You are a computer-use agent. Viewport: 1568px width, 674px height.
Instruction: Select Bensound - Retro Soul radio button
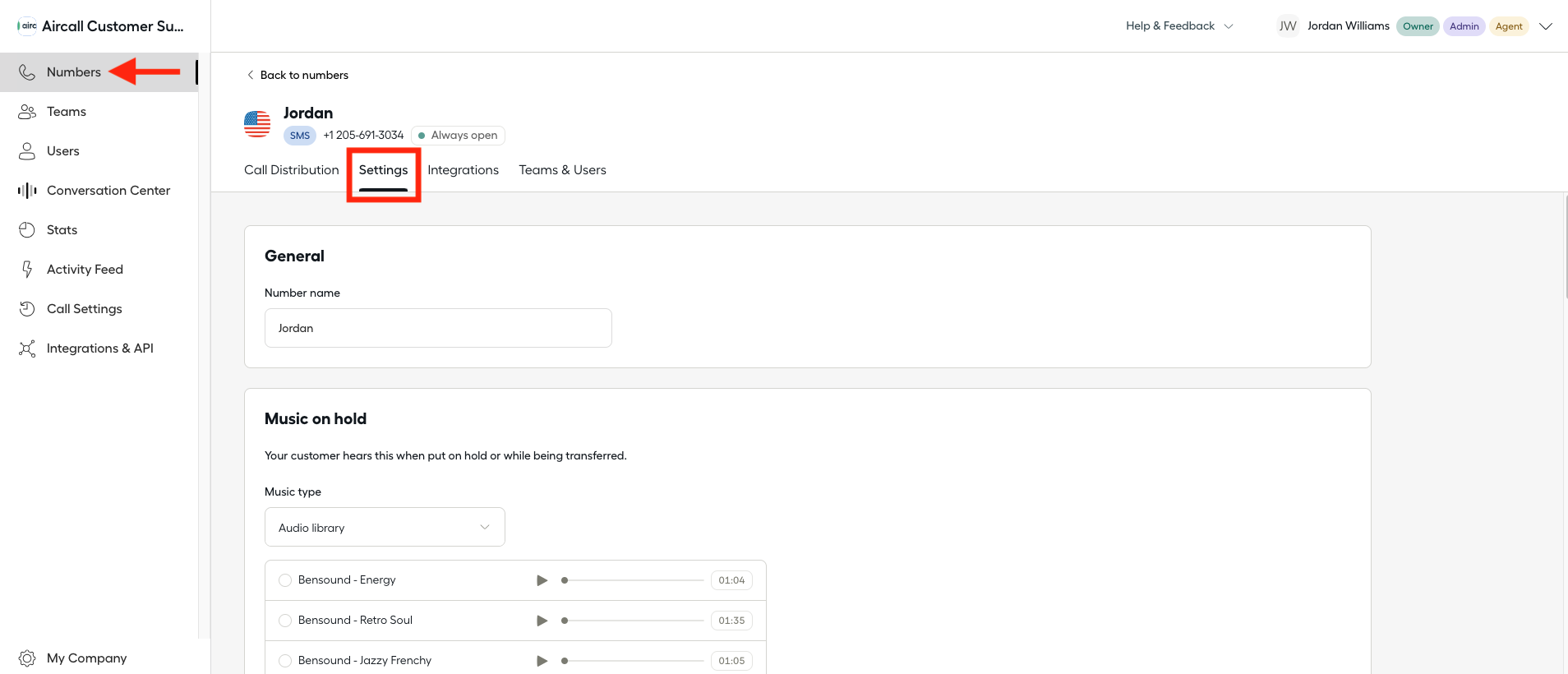click(285, 621)
